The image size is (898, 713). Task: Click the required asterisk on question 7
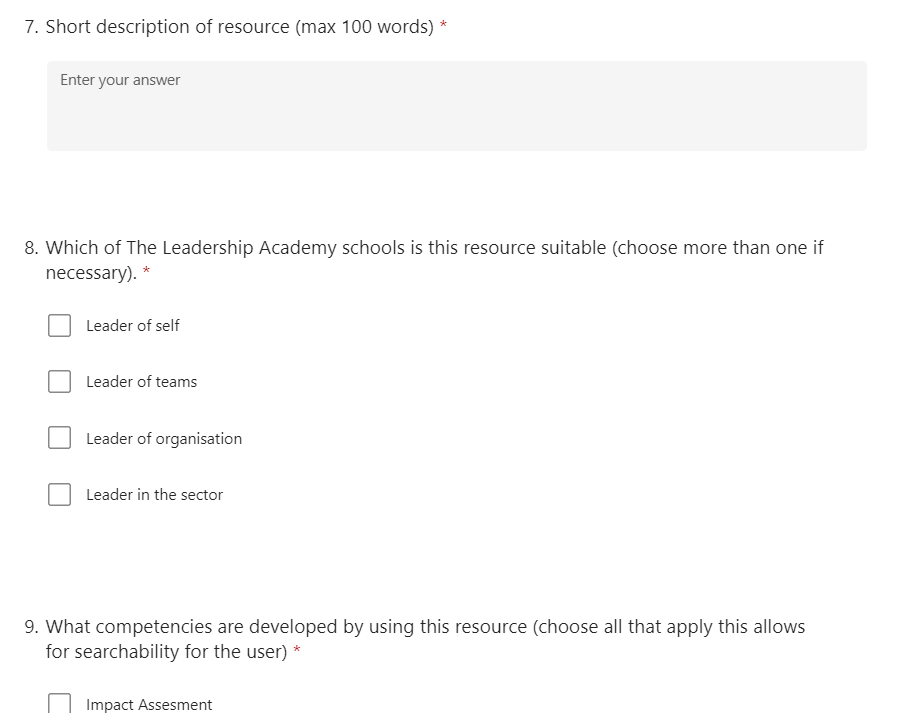tap(443, 25)
